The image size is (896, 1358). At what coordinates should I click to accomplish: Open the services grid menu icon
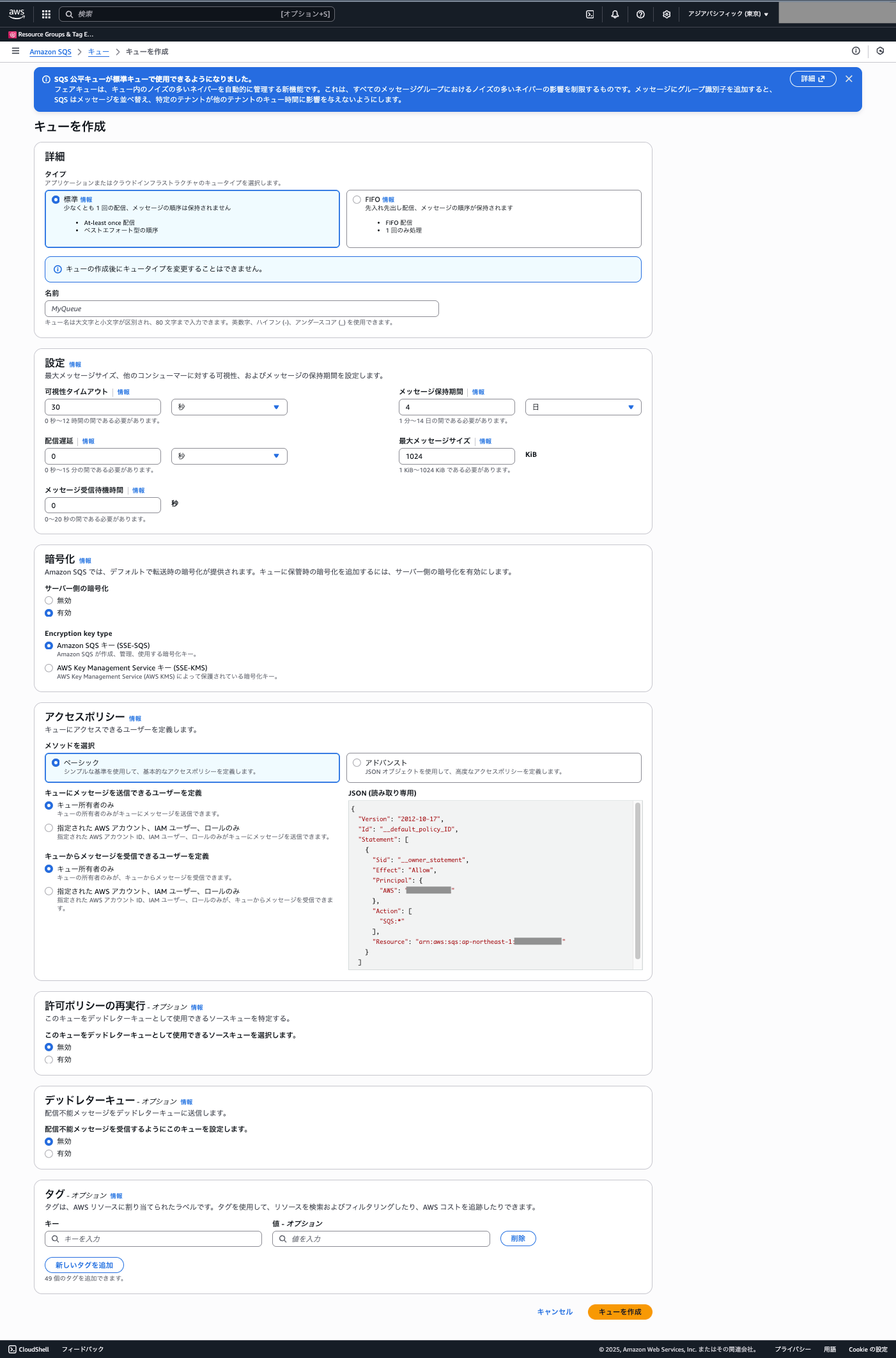click(x=46, y=14)
